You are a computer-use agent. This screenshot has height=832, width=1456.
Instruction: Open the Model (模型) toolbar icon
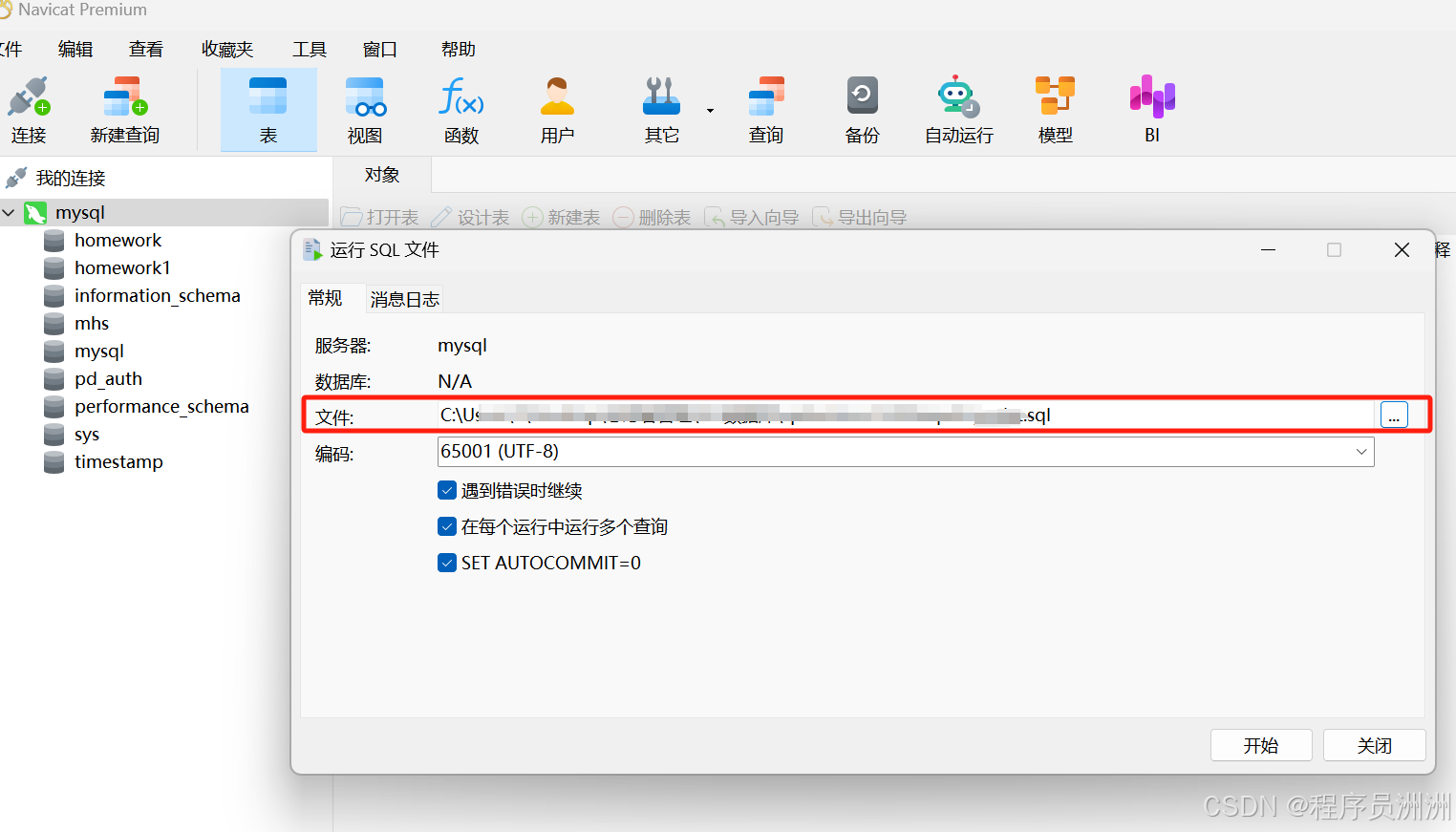(1056, 97)
